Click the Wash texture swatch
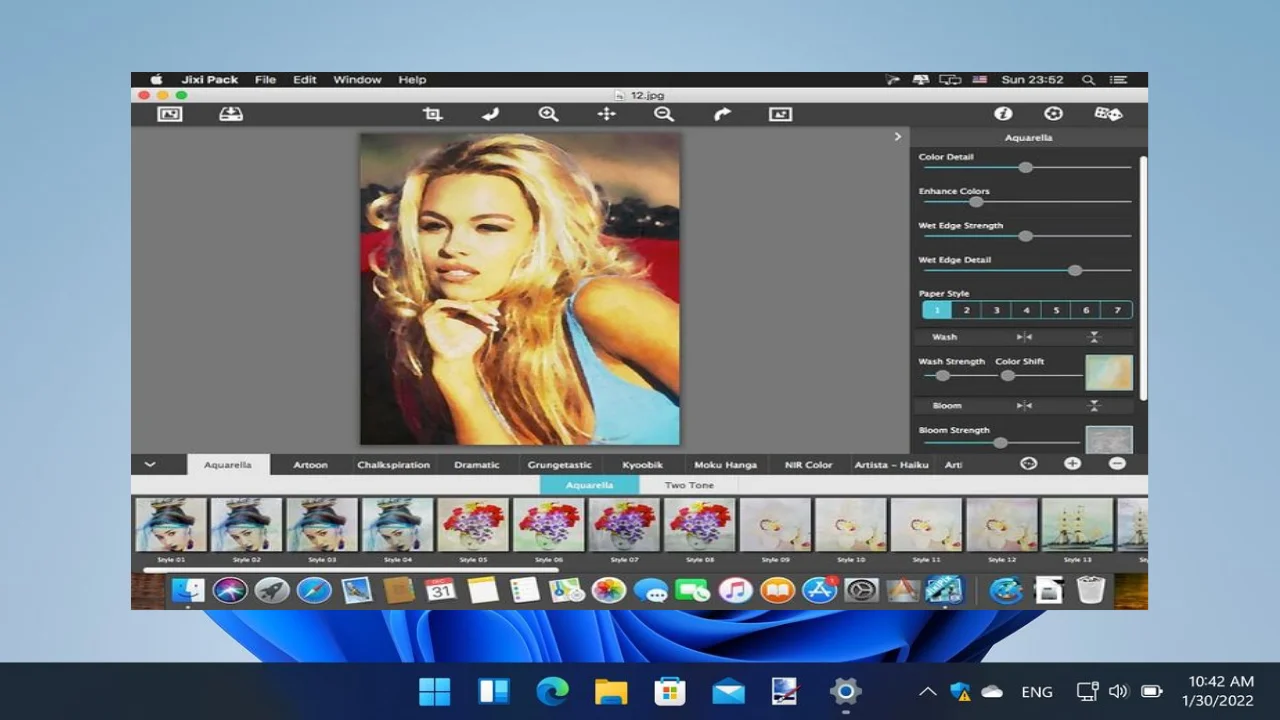Image resolution: width=1280 pixels, height=720 pixels. [1109, 372]
